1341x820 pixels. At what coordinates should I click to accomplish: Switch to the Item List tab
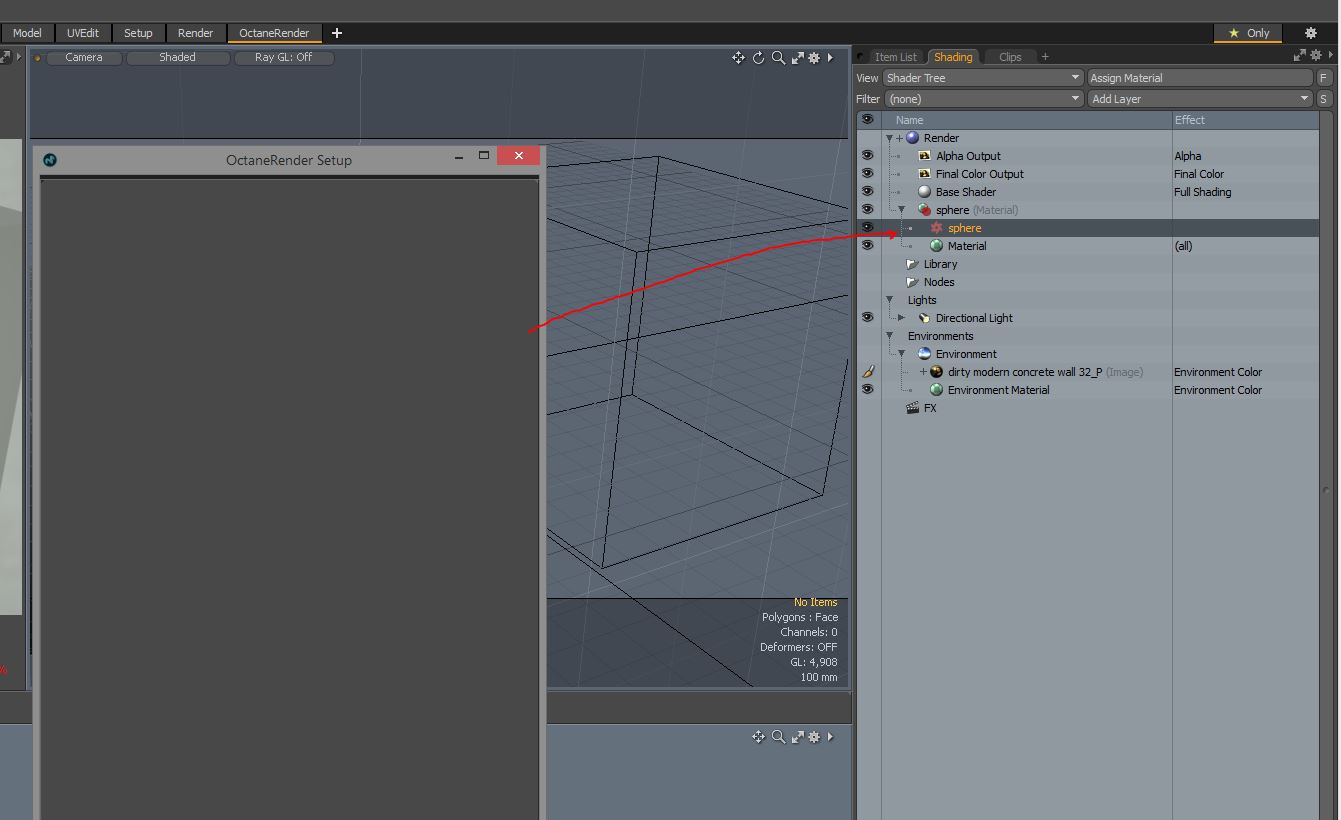tap(895, 57)
